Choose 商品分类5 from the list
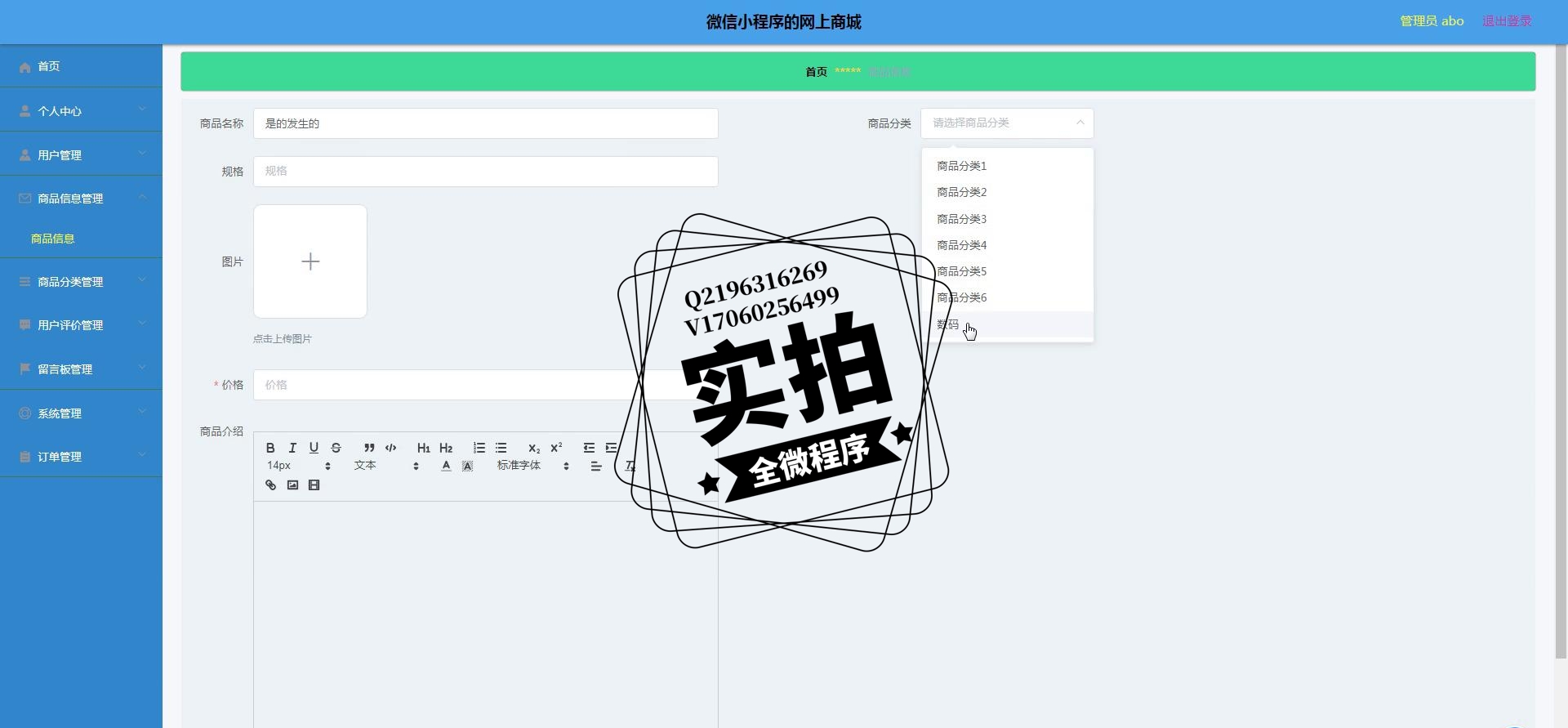Viewport: 1568px width, 728px height. pyautogui.click(x=1007, y=271)
